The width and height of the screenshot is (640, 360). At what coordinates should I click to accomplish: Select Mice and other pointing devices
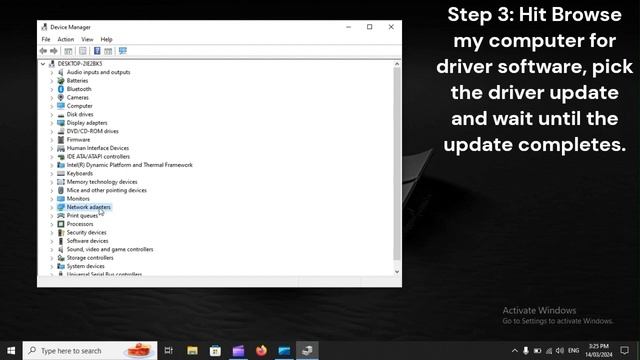pyautogui.click(x=107, y=190)
